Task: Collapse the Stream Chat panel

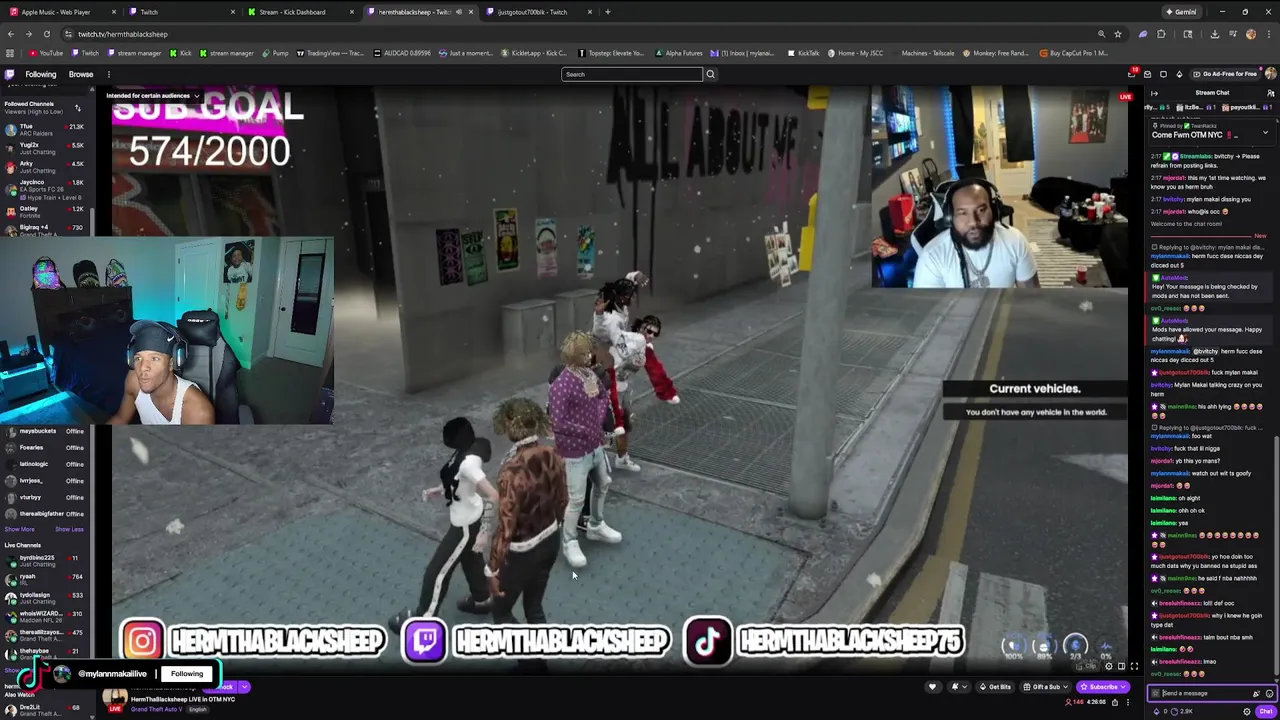Action: click(x=1154, y=93)
